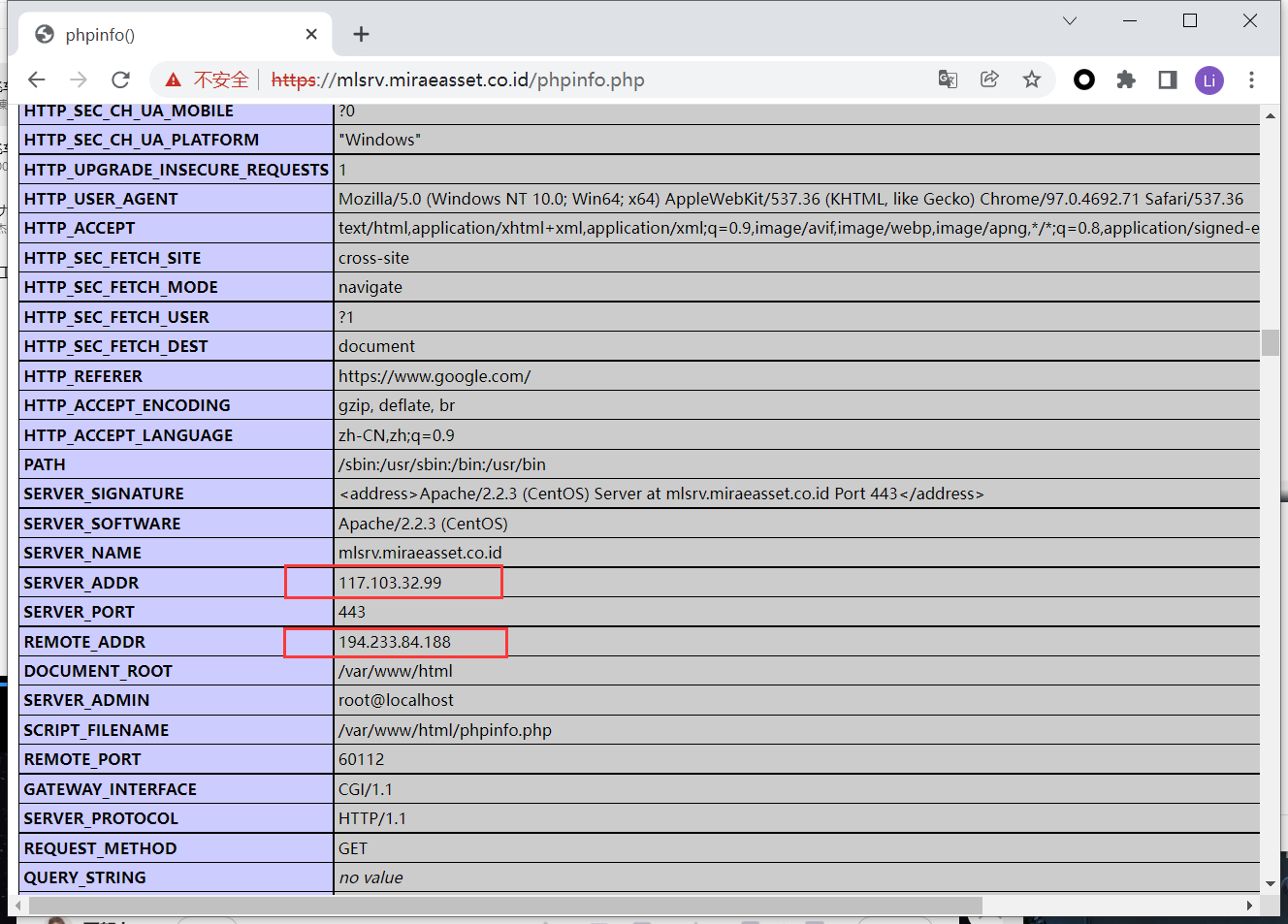Click the down arrow of vertical scrollbar
Viewport: 1288px width, 924px height.
pyautogui.click(x=1271, y=883)
